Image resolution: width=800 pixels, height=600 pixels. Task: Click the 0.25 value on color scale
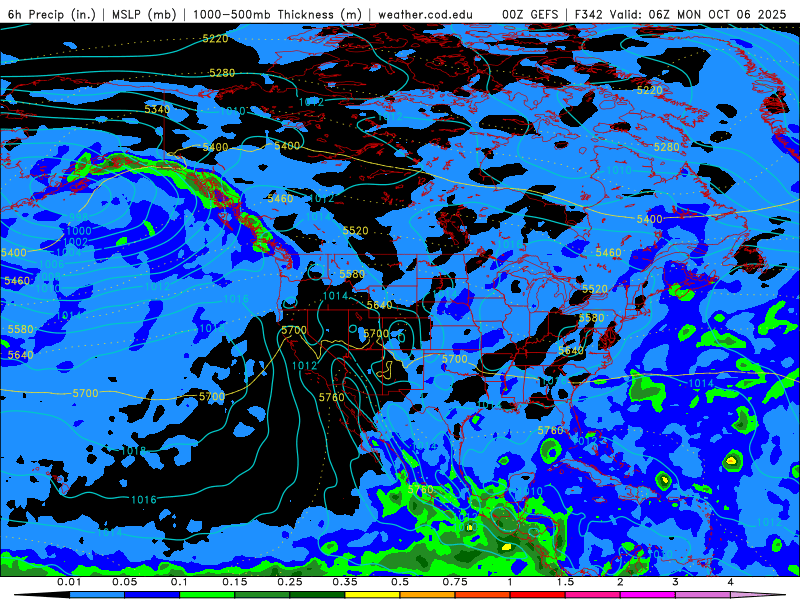[290, 582]
